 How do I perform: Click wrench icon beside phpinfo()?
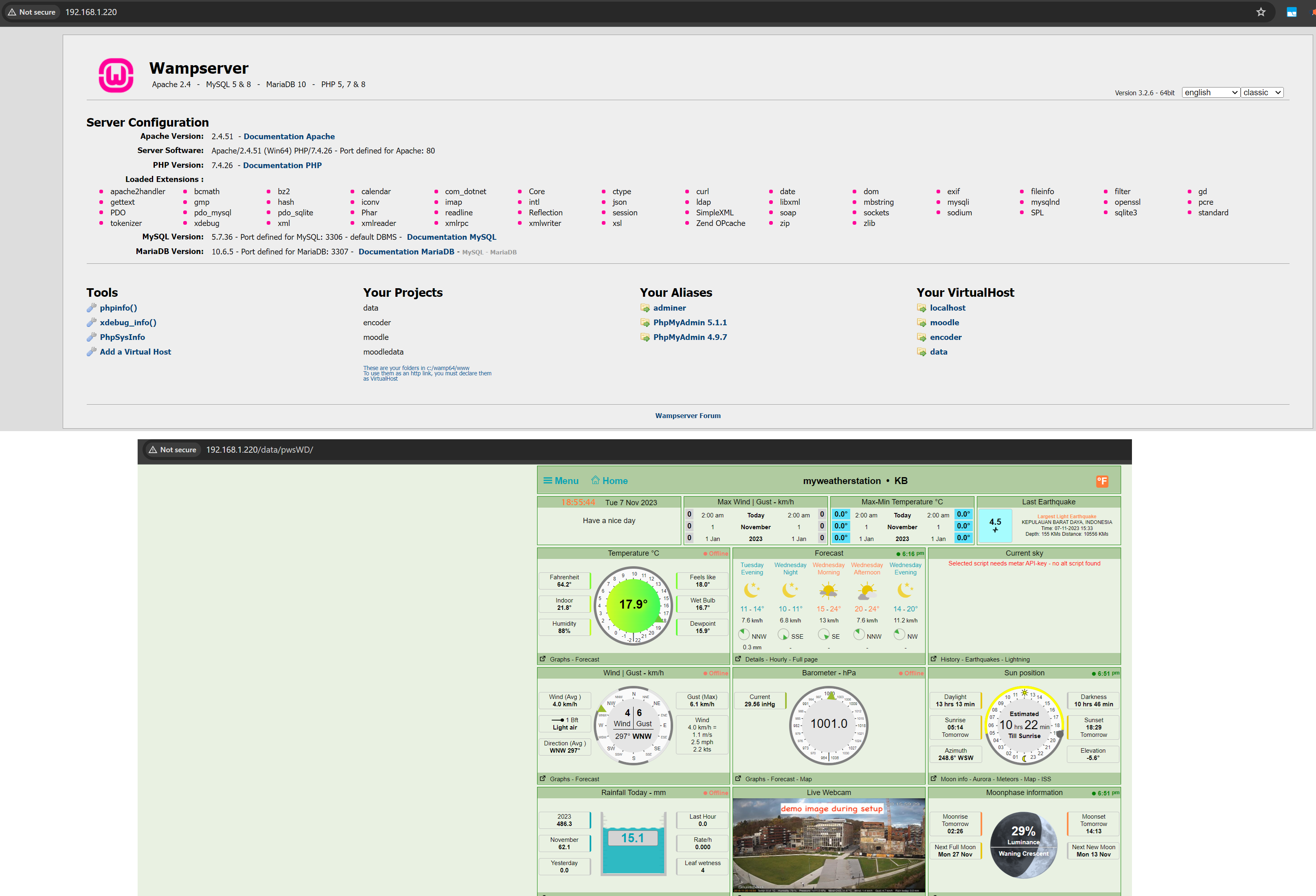click(x=91, y=308)
